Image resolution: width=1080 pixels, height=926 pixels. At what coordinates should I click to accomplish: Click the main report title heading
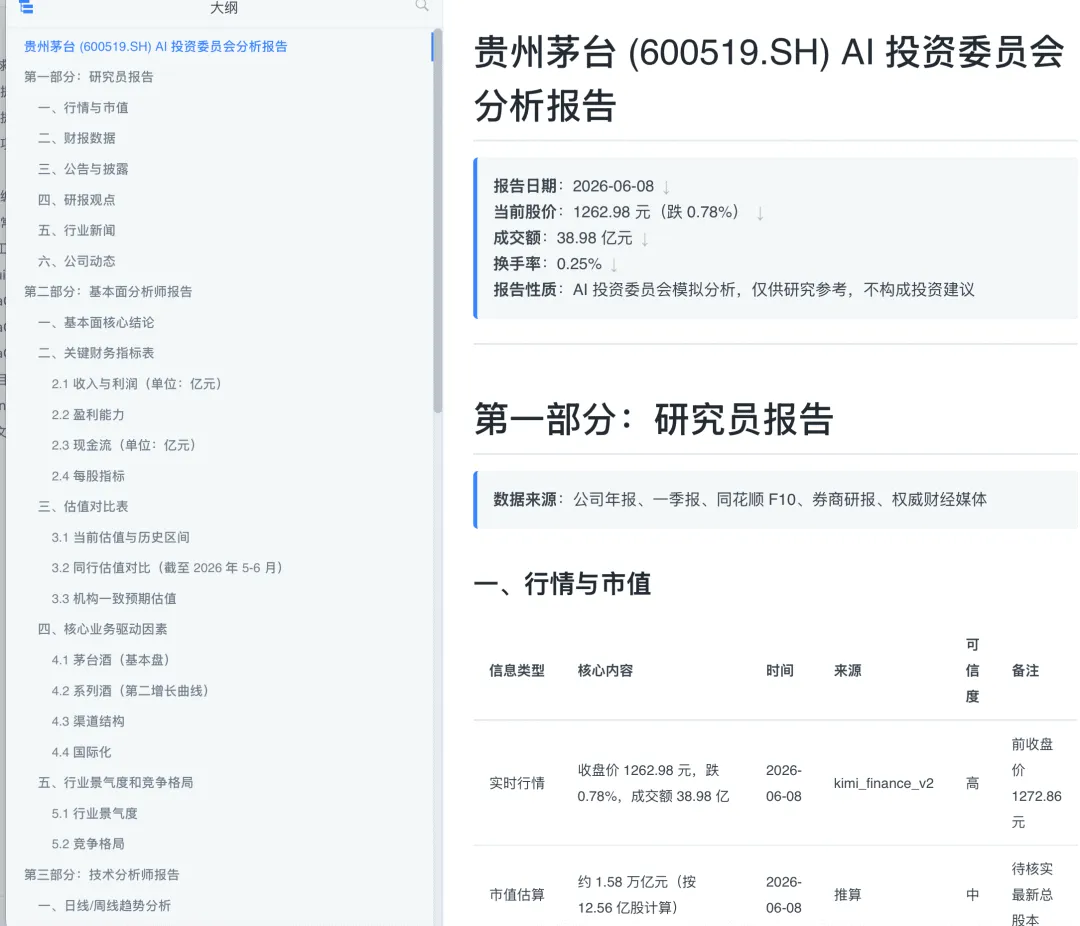pos(769,79)
